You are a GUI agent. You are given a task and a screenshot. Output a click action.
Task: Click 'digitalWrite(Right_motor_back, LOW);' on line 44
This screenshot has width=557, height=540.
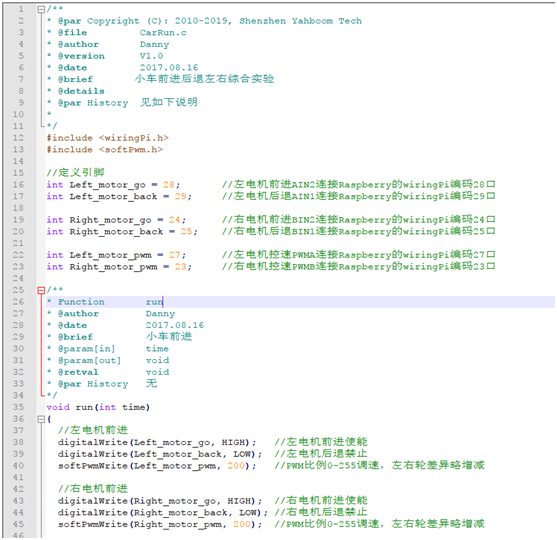pyautogui.click(x=163, y=513)
